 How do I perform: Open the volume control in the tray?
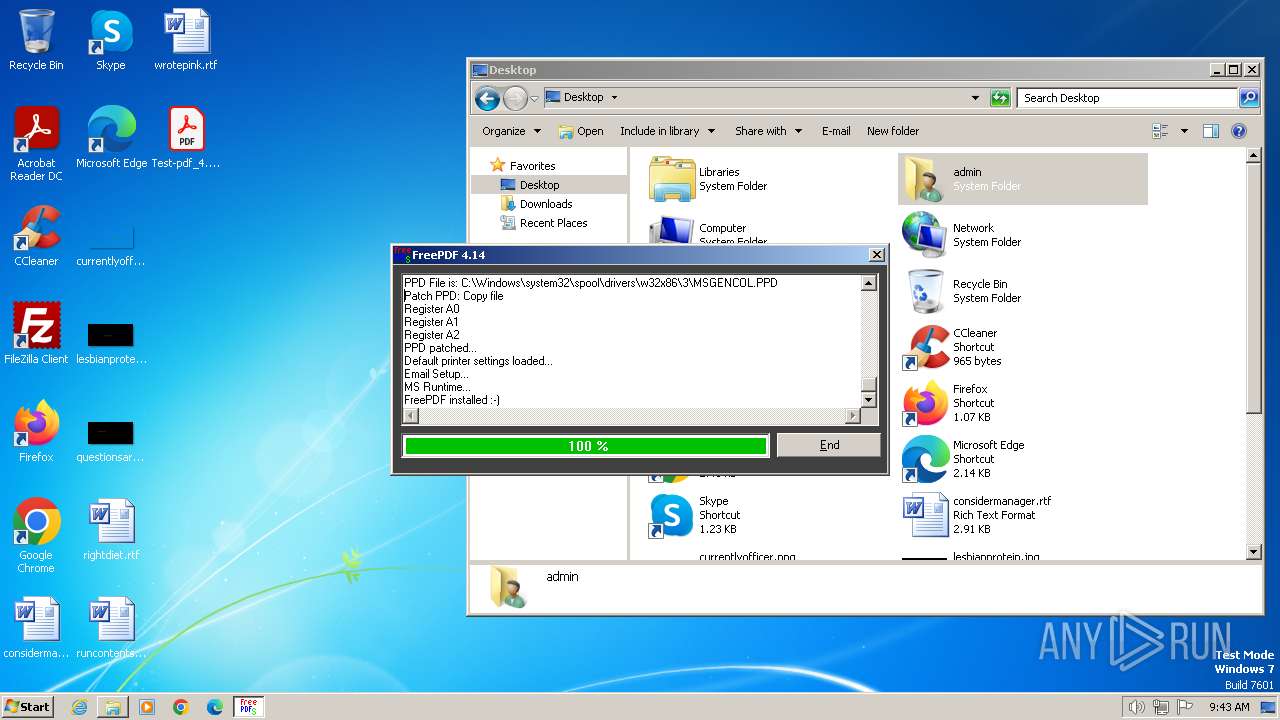click(x=1136, y=707)
